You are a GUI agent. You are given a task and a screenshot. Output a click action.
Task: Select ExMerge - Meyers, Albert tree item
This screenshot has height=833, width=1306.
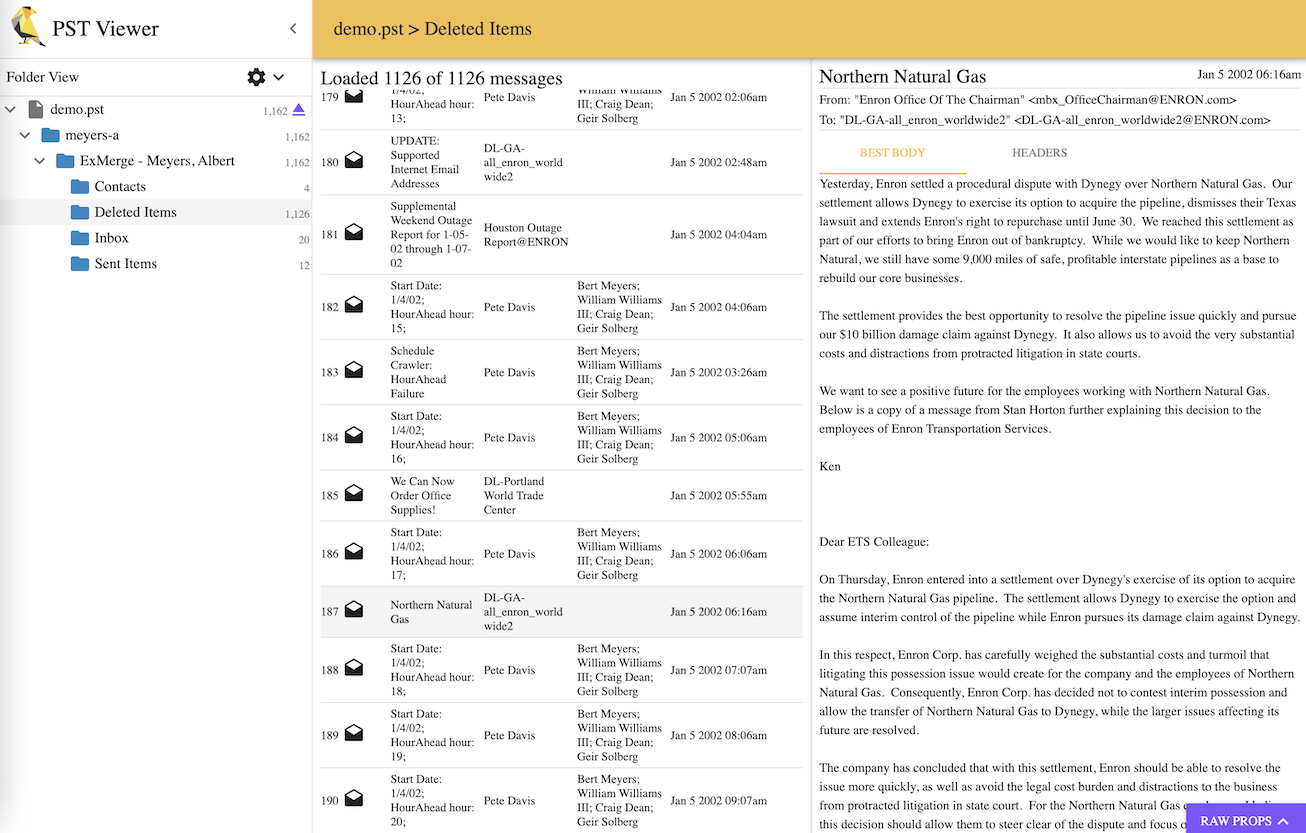pos(156,162)
